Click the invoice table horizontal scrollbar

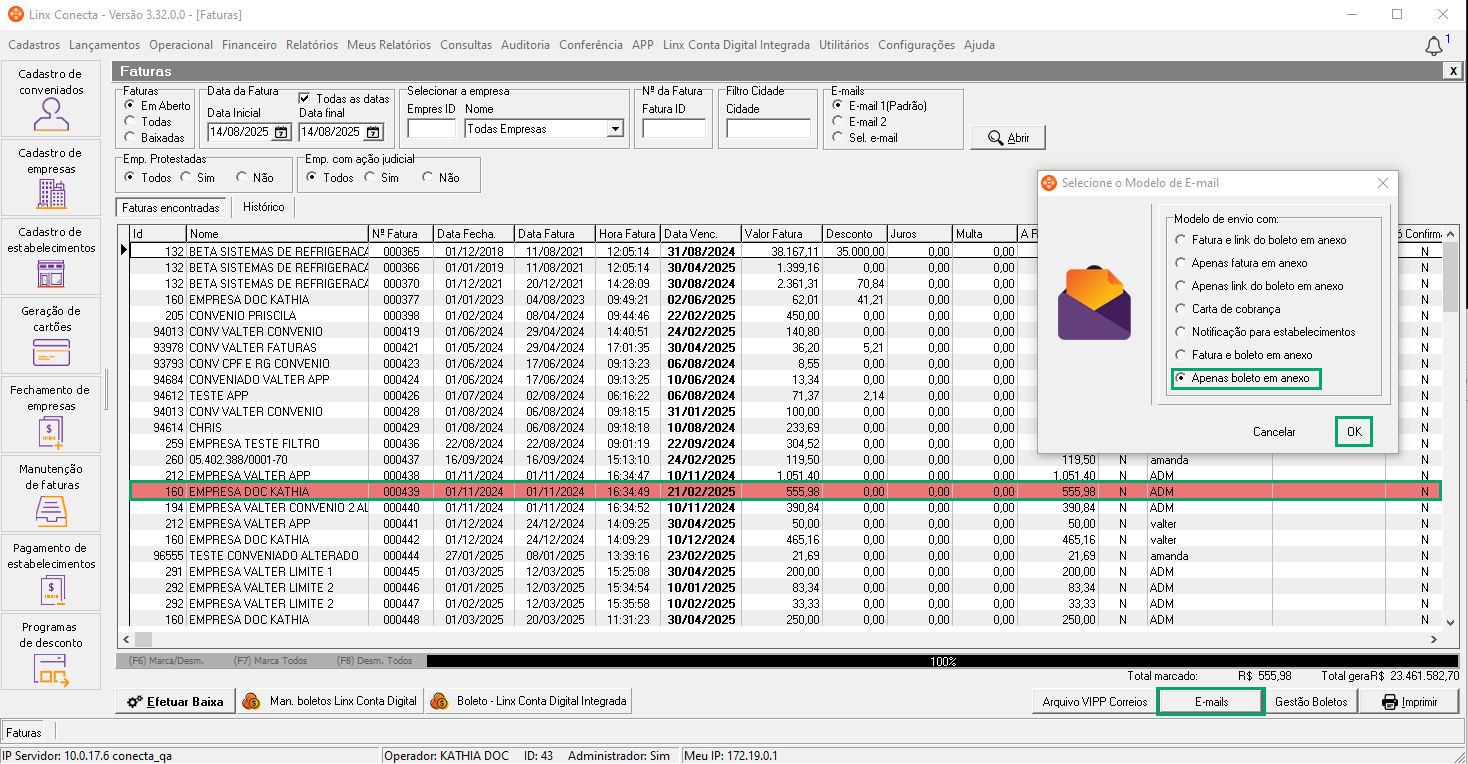click(x=780, y=639)
